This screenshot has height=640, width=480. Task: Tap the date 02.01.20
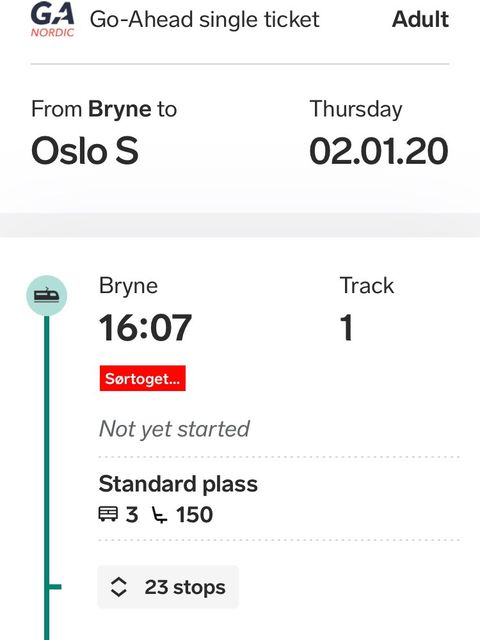pos(379,151)
